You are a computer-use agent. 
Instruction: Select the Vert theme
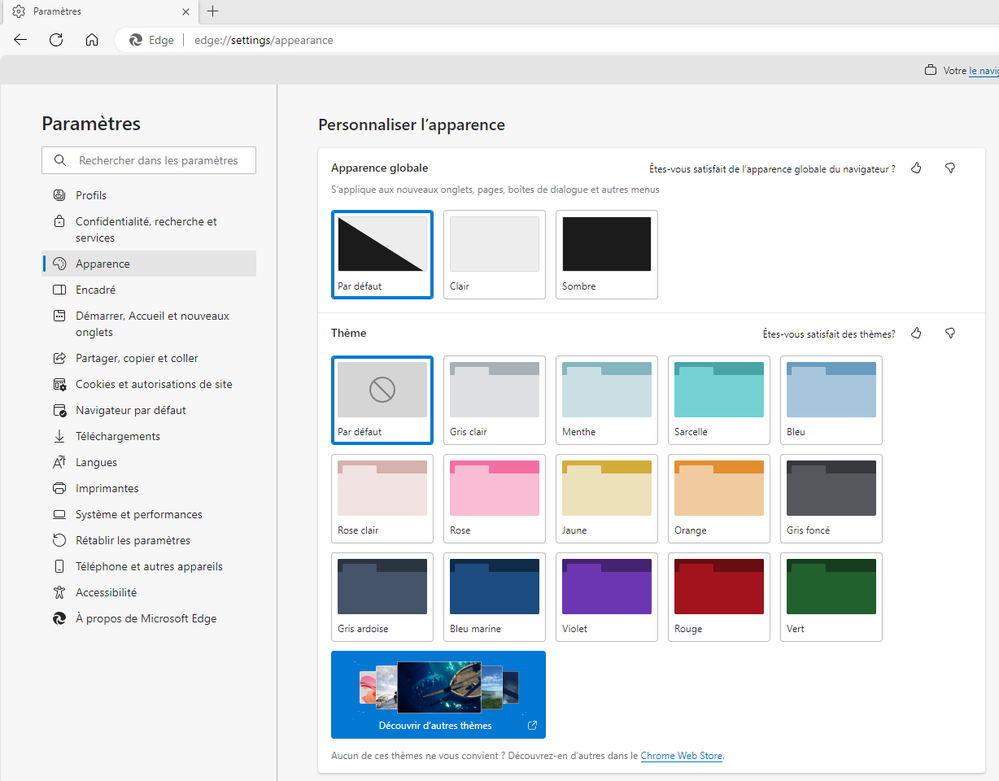pos(831,597)
